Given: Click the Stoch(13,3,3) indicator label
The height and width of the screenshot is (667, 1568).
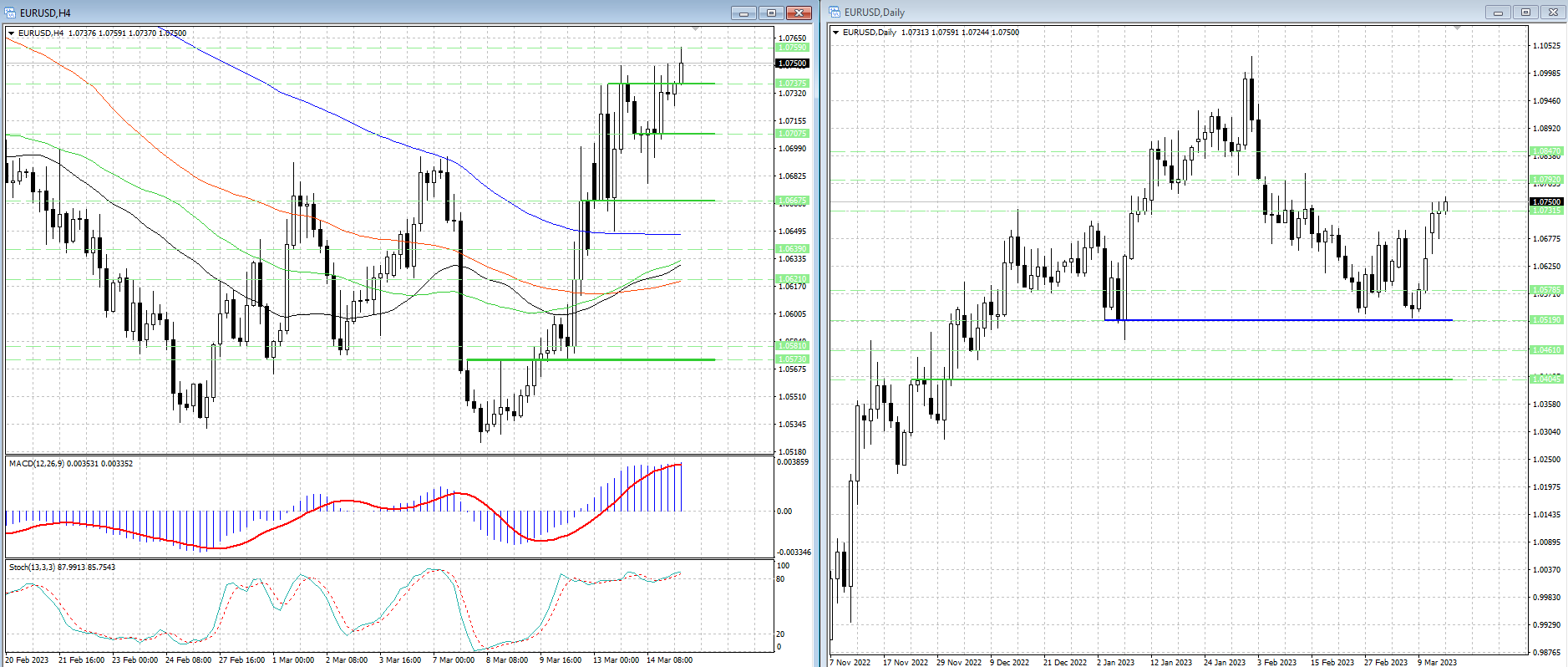Looking at the screenshot, I should coord(63,568).
